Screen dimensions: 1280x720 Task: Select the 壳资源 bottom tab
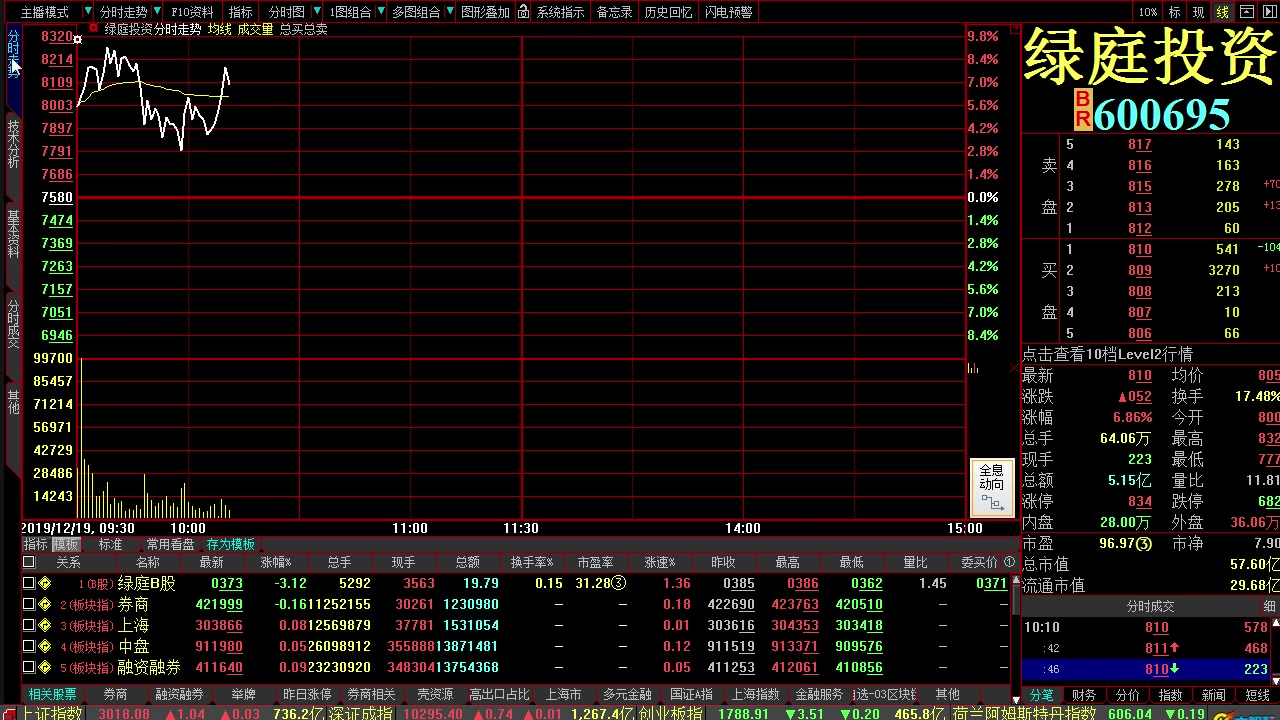[x=435, y=694]
